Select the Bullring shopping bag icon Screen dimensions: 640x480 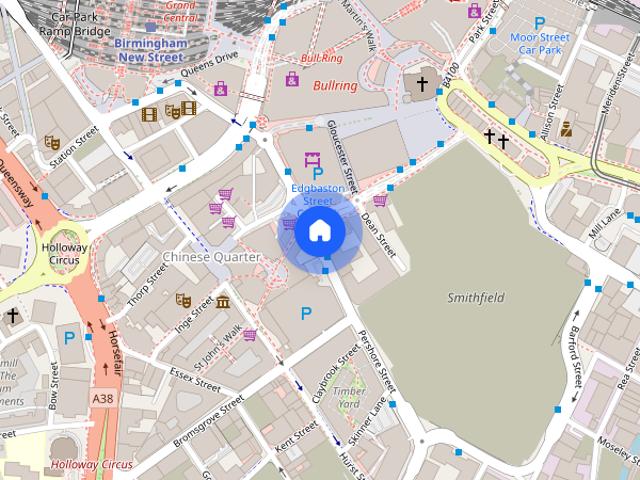292,79
